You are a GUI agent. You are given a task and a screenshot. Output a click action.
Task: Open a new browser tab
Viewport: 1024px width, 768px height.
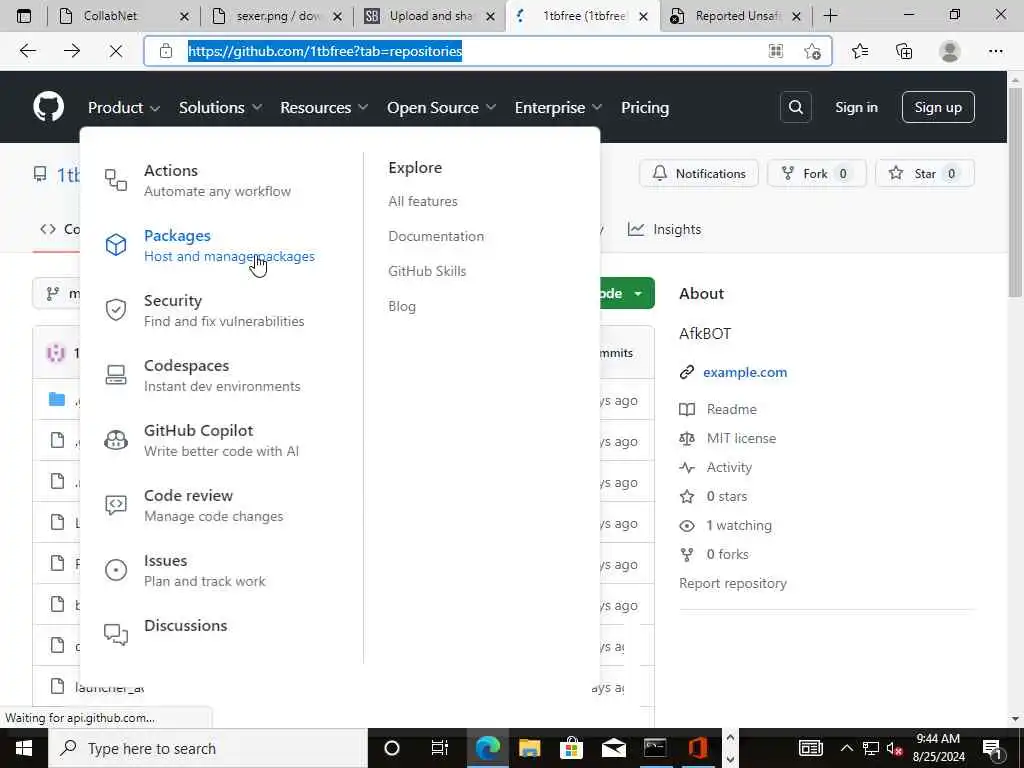[x=831, y=16]
